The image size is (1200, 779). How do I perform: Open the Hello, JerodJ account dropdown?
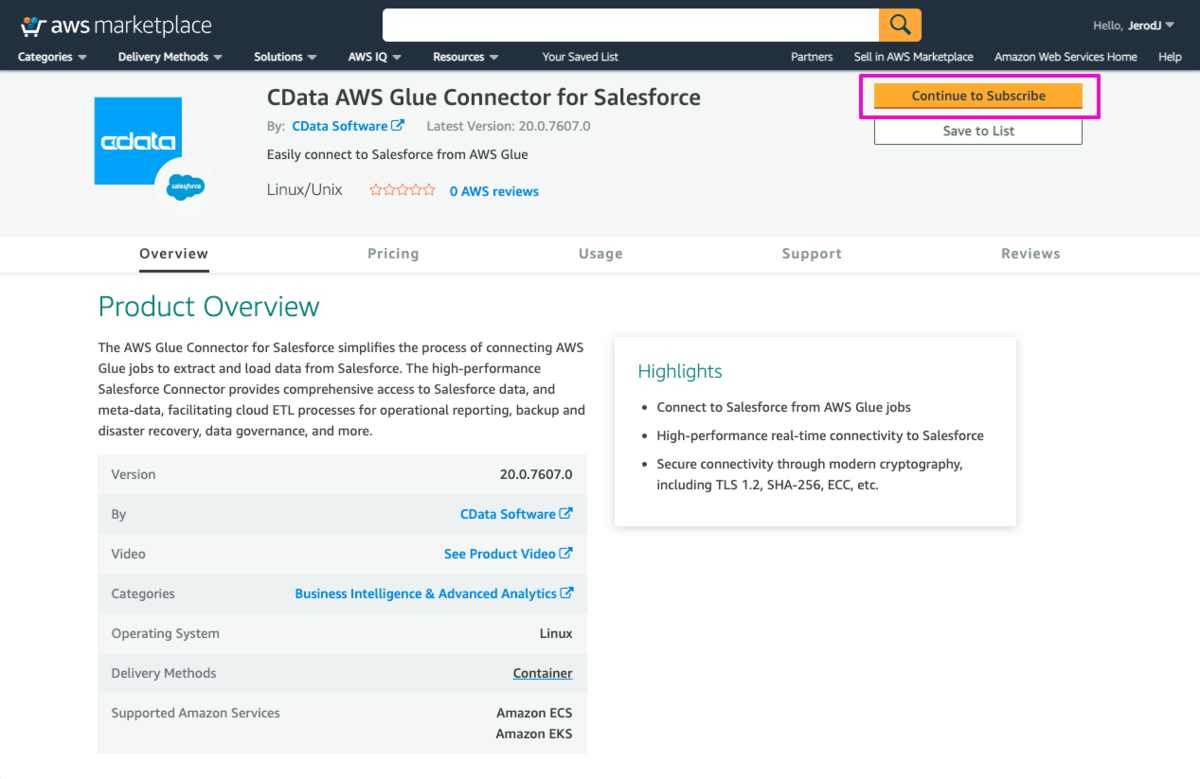tap(1134, 25)
